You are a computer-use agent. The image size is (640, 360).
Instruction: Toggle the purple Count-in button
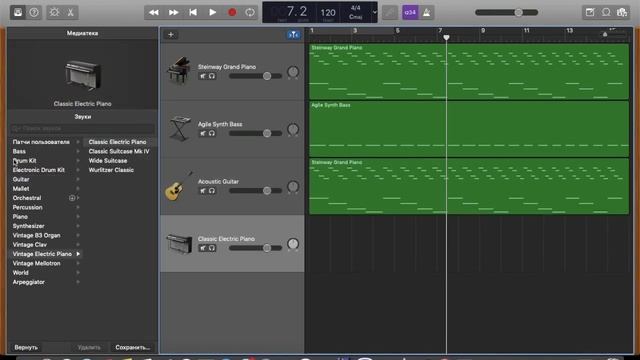tap(410, 12)
